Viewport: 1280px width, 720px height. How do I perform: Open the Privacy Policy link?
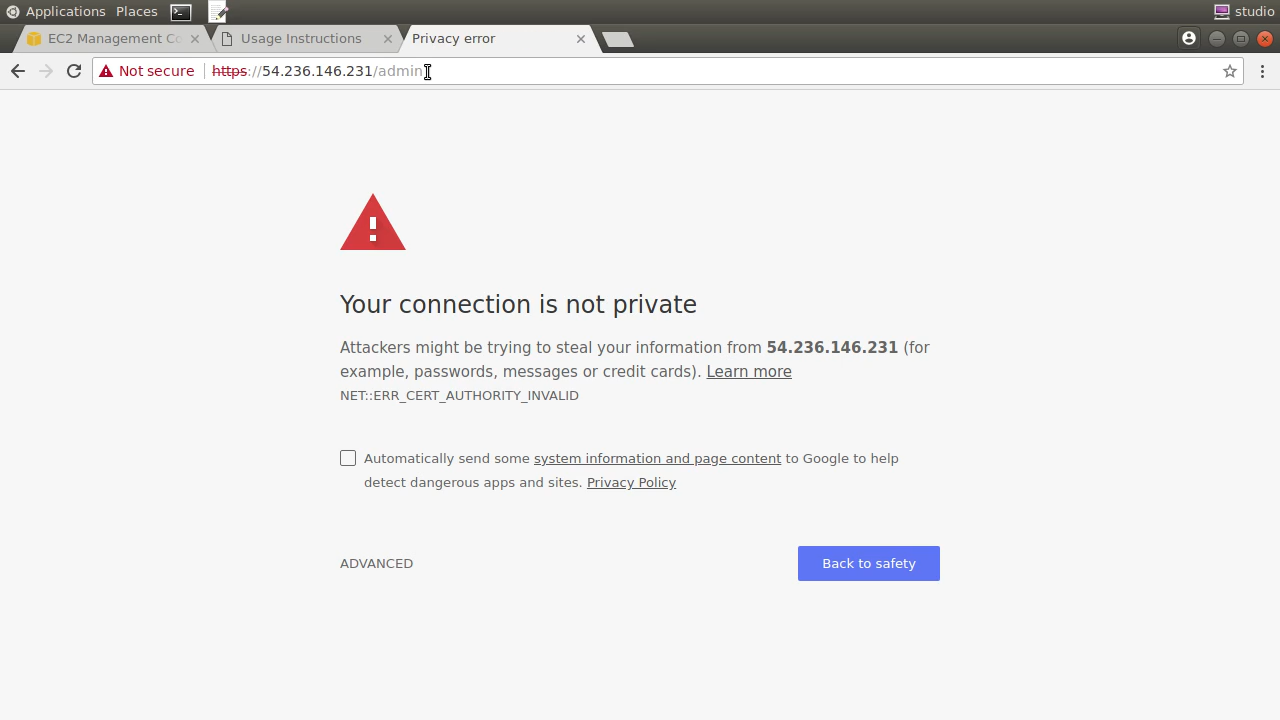pyautogui.click(x=631, y=482)
